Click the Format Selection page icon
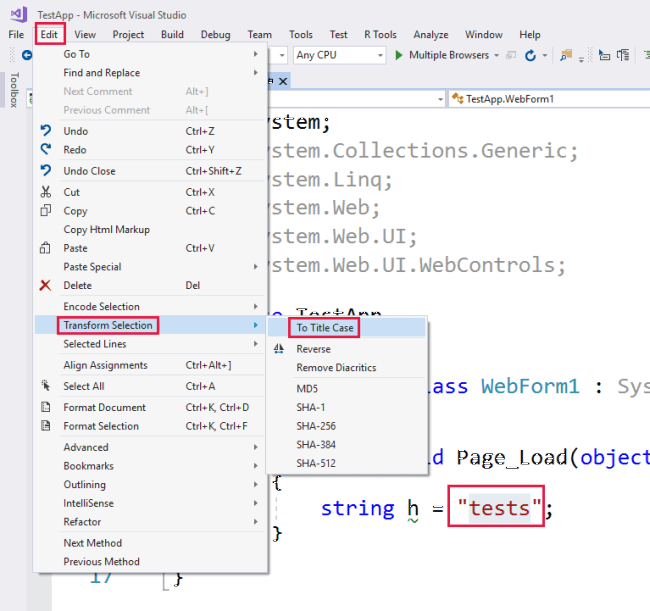This screenshot has width=650, height=611. point(46,426)
